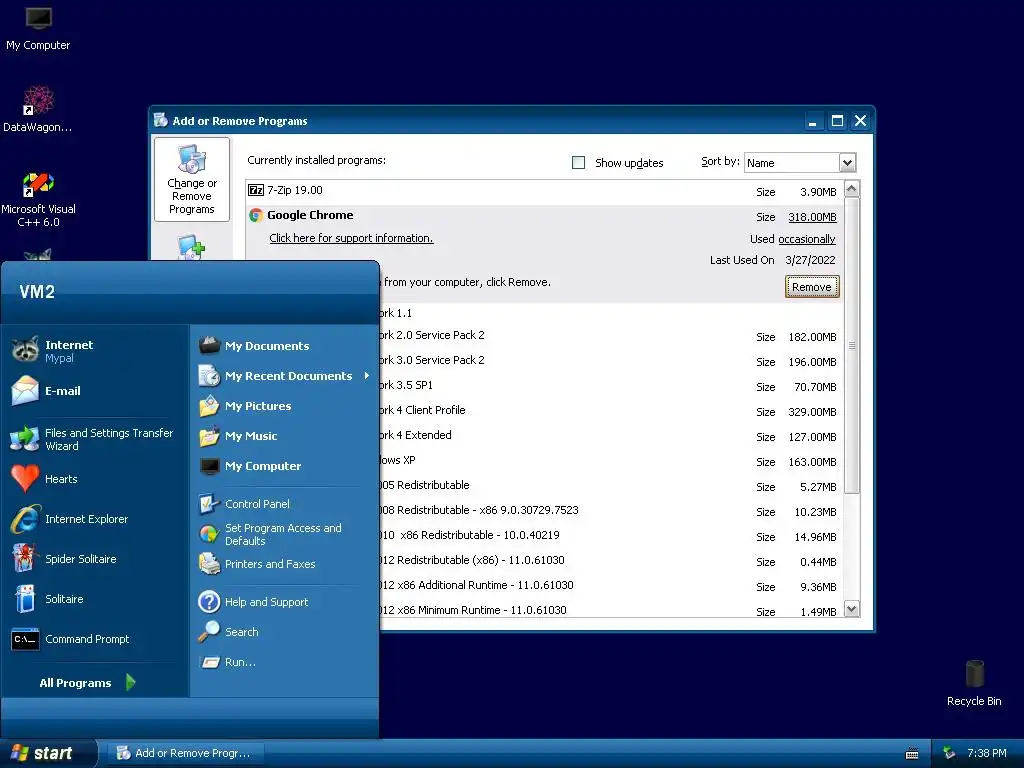Viewport: 1024px width, 768px height.
Task: Toggle the Show updates checkbox
Action: 578,163
